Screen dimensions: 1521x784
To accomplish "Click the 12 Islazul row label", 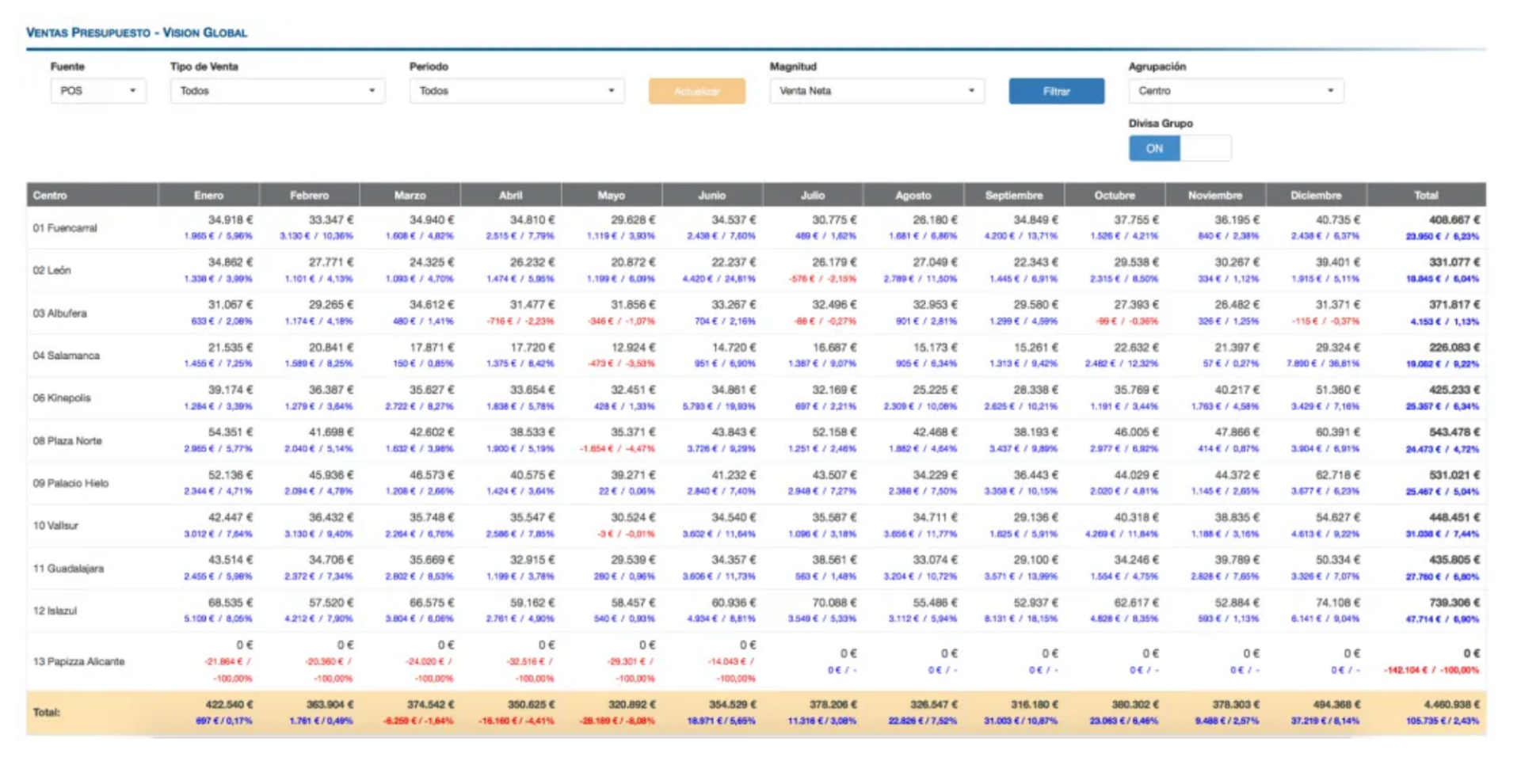I will 55,611.
